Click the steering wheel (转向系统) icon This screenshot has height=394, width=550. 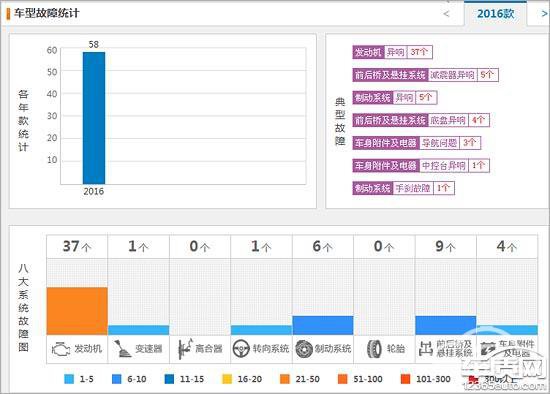coord(241,349)
